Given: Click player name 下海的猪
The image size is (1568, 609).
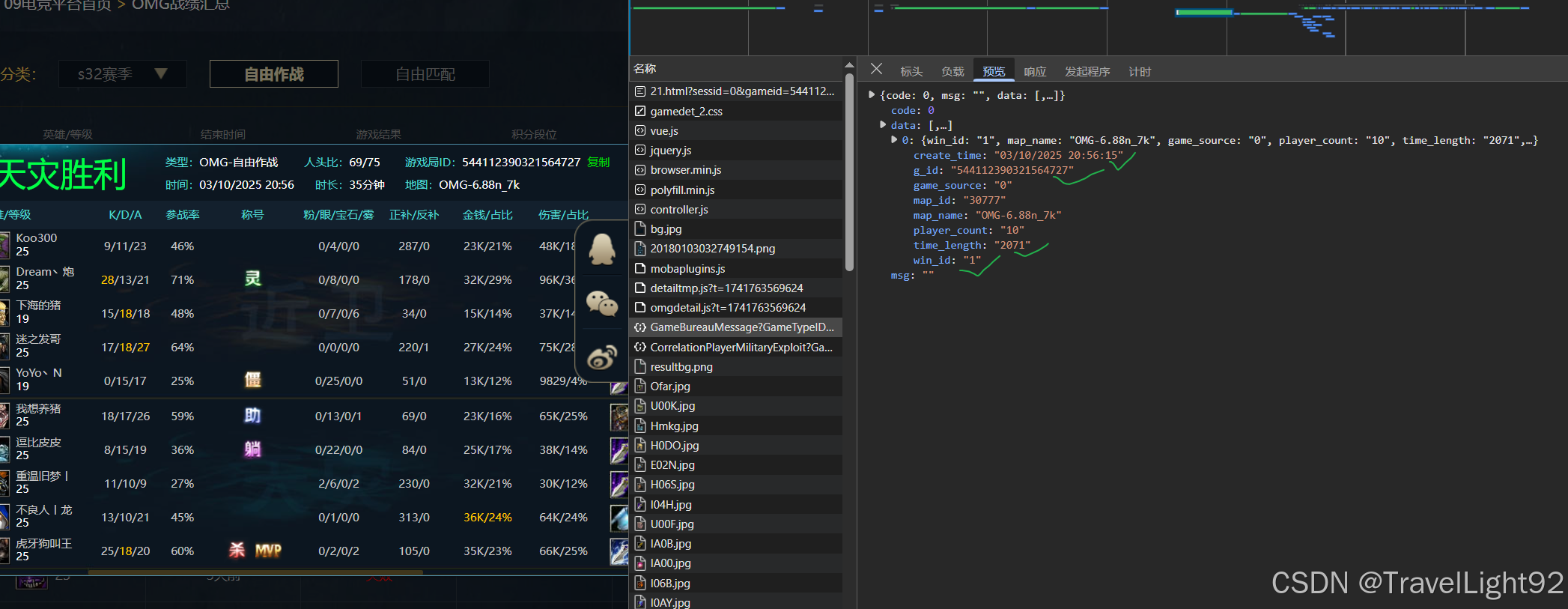Looking at the screenshot, I should coord(39,305).
